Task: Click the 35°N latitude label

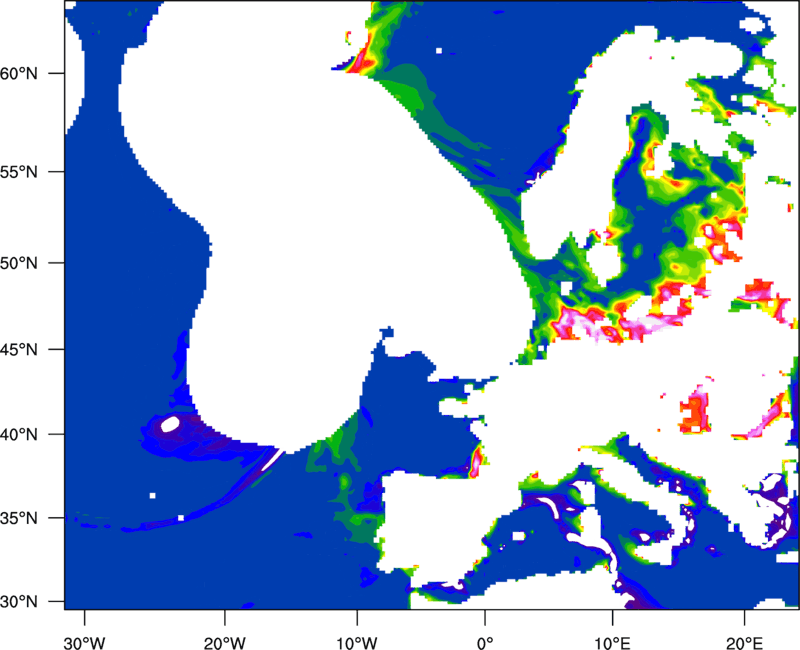Action: (19, 518)
